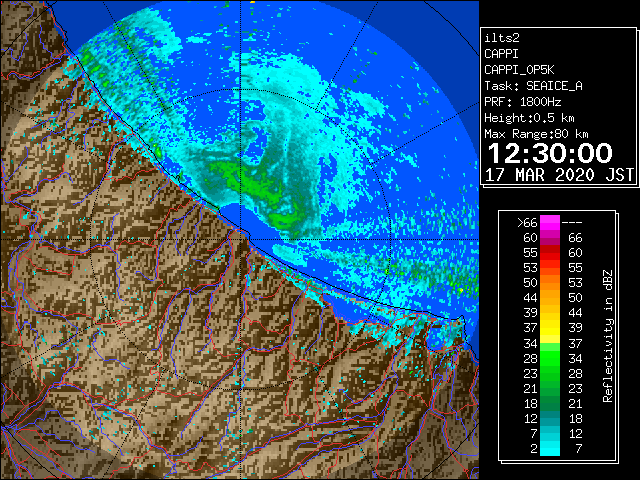Click the 'PRF: 1800Hz' value
640x480 pixels.
pyautogui.click(x=522, y=102)
